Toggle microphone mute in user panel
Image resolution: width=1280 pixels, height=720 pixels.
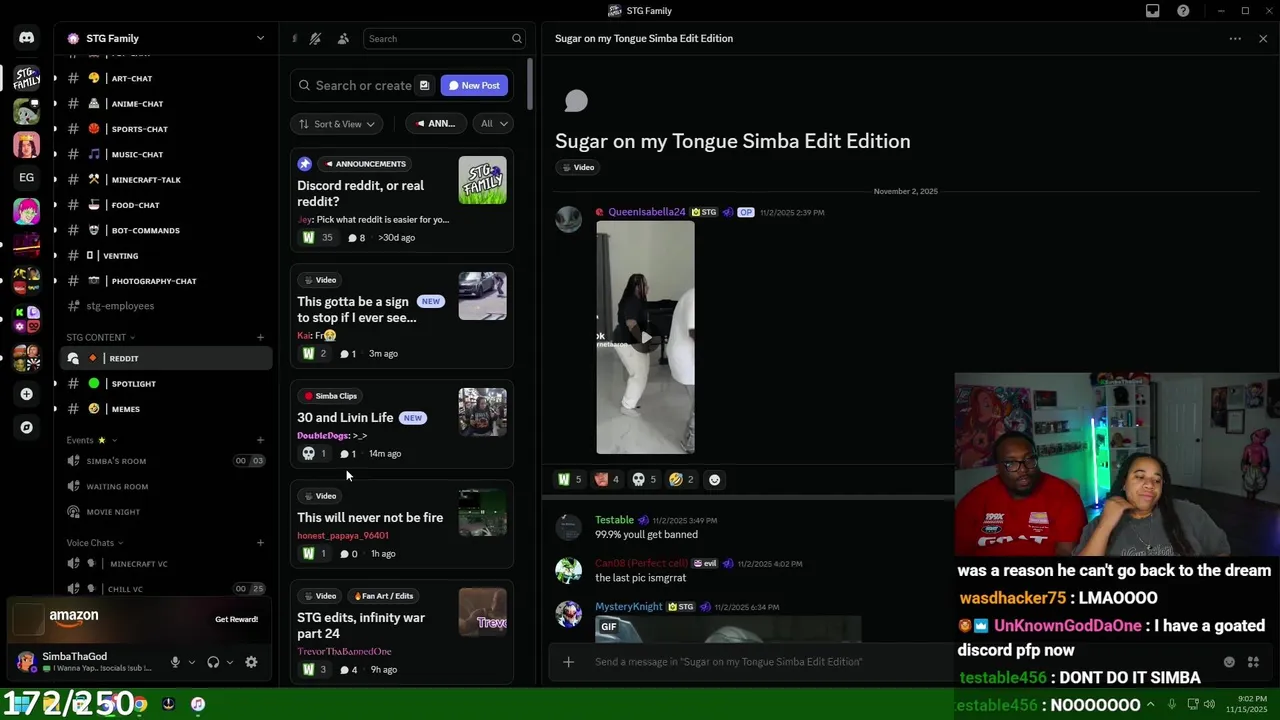[175, 662]
